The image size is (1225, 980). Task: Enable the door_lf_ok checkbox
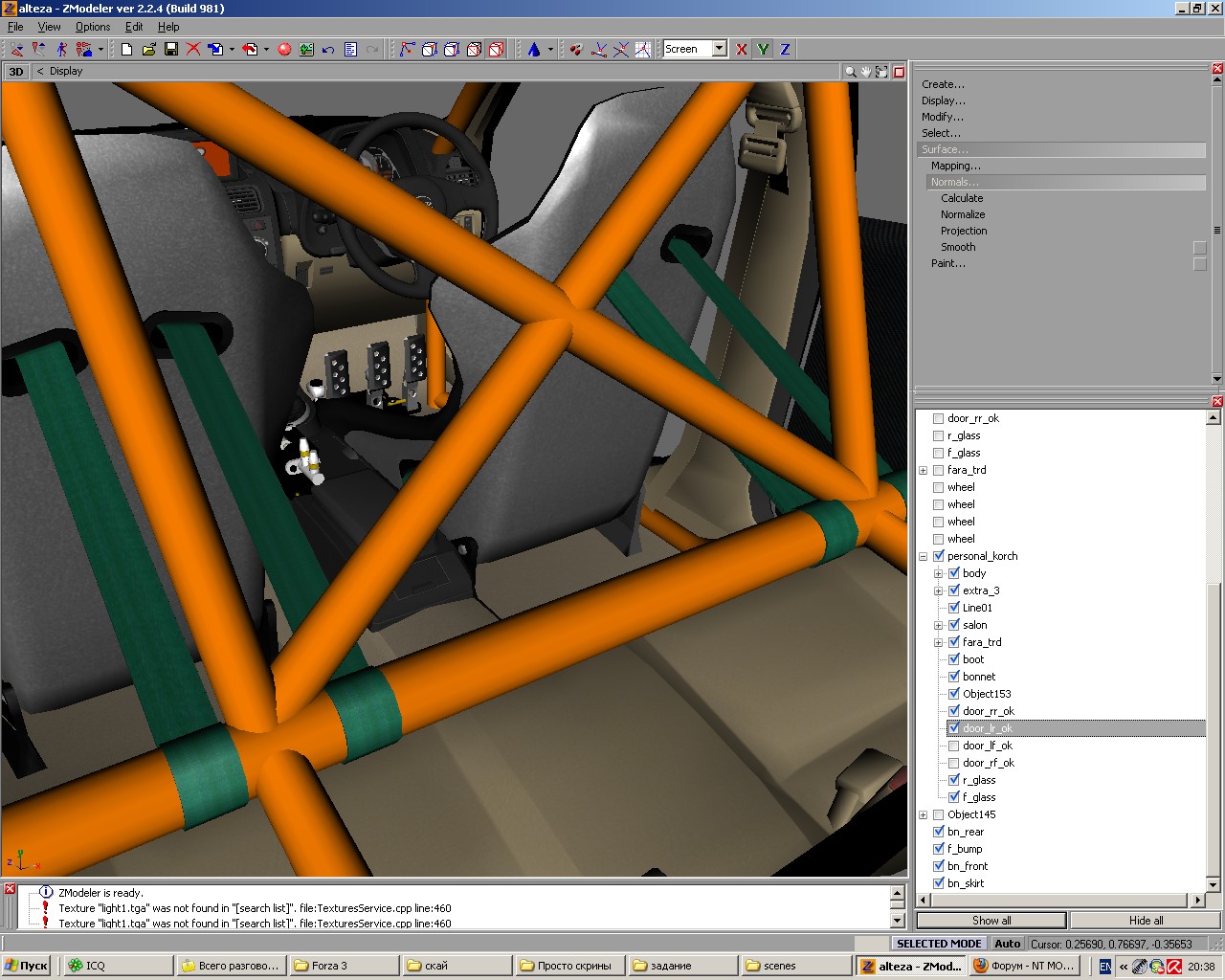point(953,746)
